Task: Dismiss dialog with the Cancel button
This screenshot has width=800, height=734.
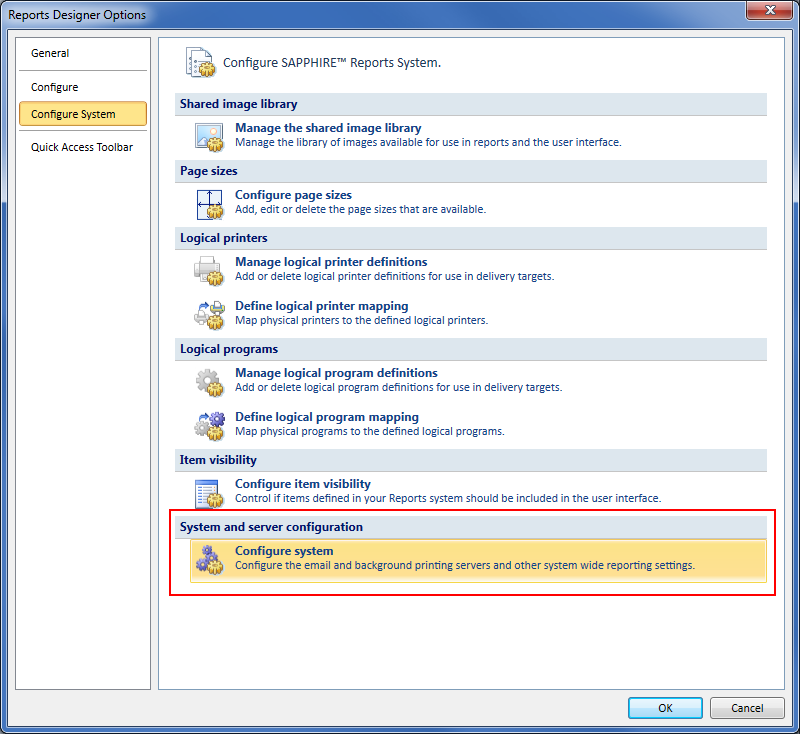Action: [747, 708]
